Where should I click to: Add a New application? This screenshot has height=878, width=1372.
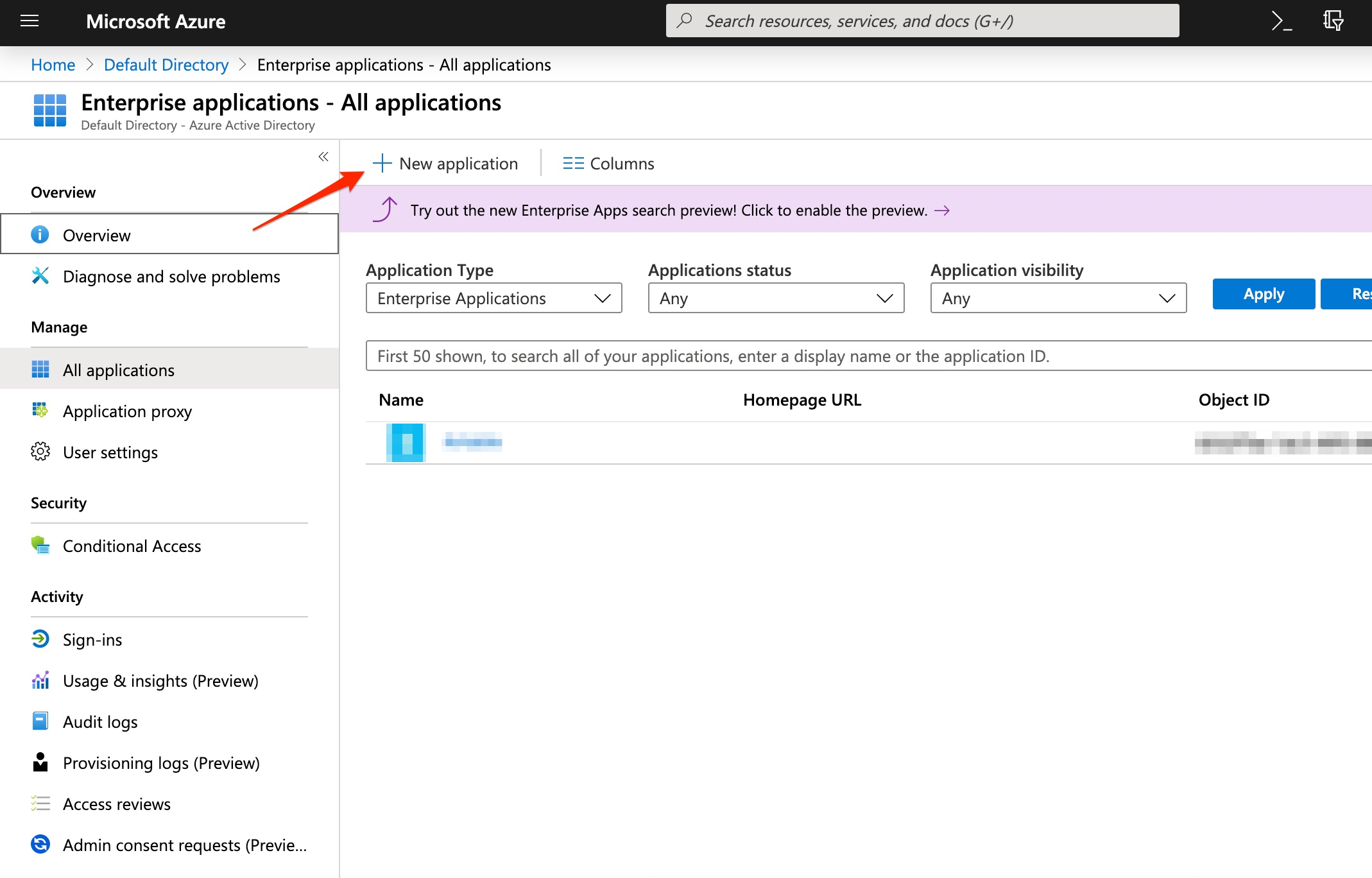coord(445,164)
